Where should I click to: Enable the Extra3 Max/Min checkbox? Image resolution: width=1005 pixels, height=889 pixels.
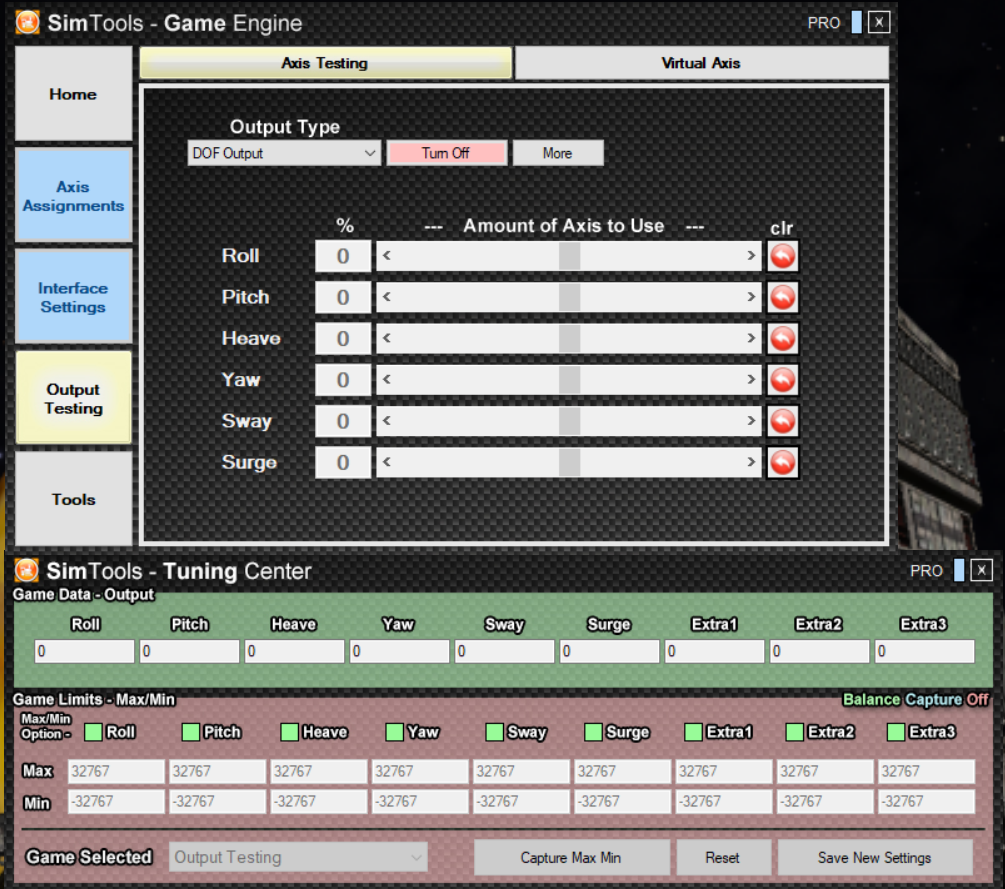click(x=896, y=732)
